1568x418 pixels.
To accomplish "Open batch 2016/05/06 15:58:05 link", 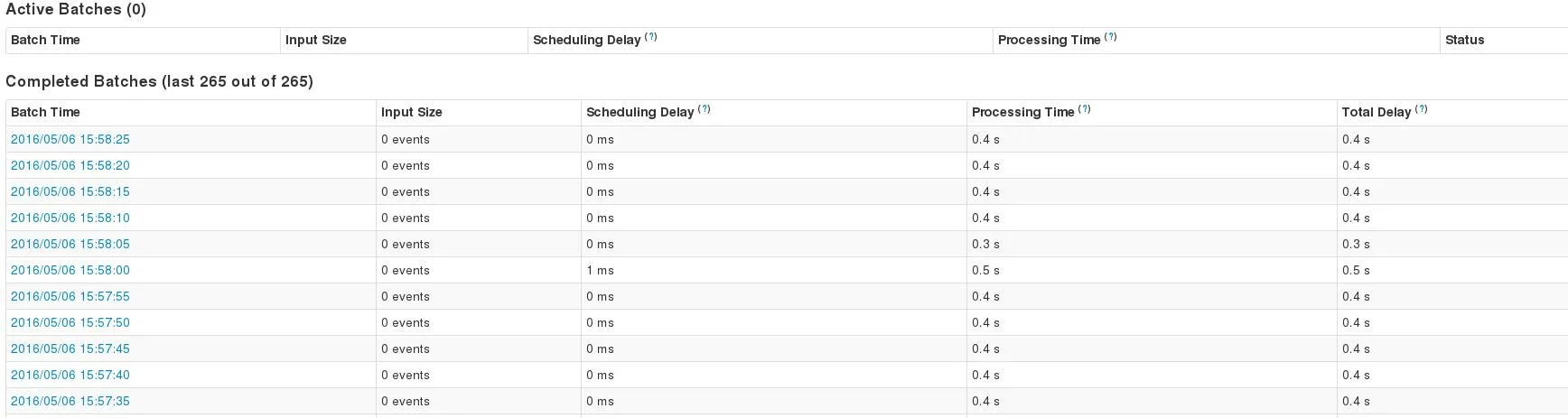I will click(70, 244).
